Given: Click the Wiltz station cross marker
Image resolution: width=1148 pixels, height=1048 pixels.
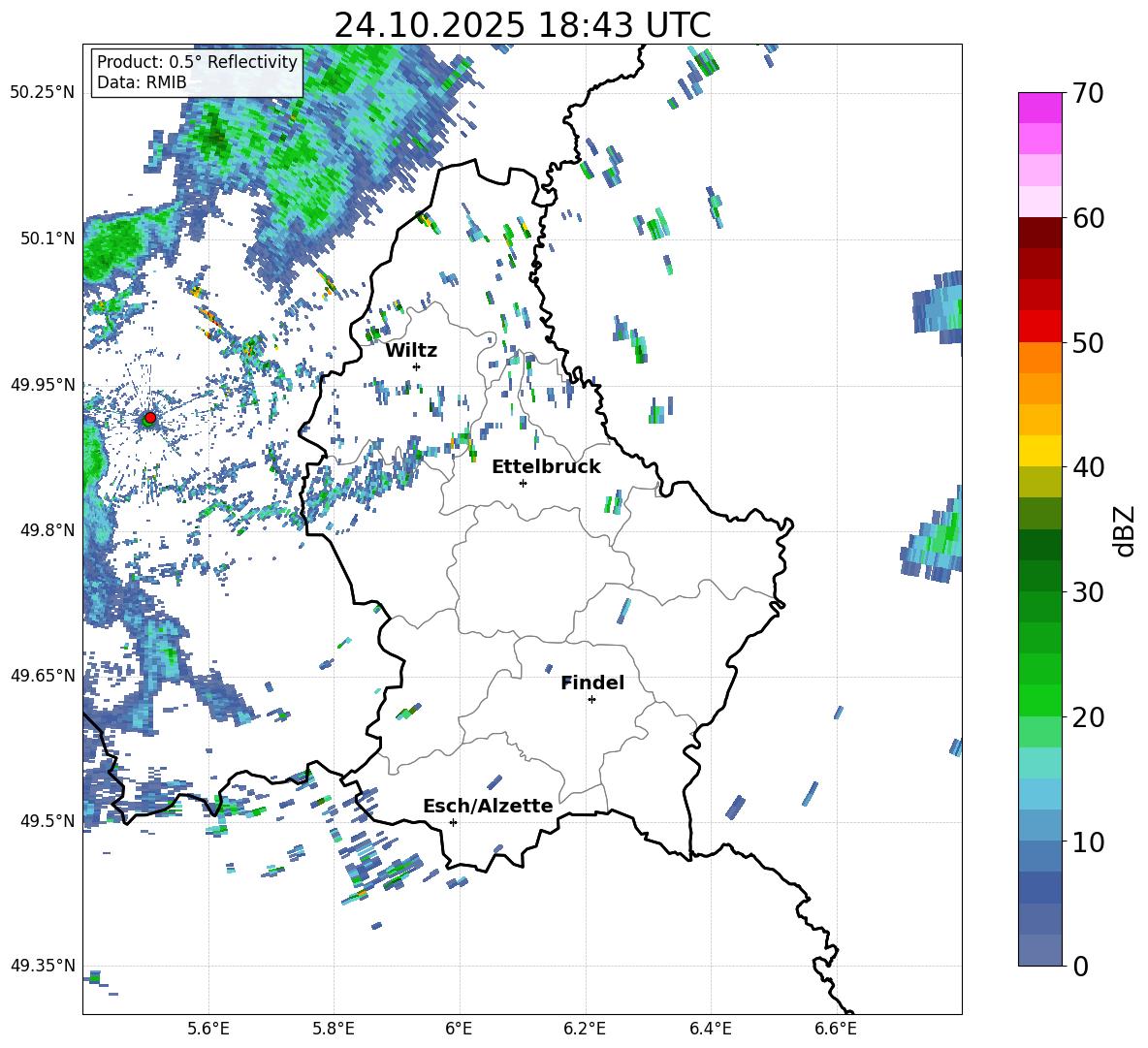Looking at the screenshot, I should point(417,366).
